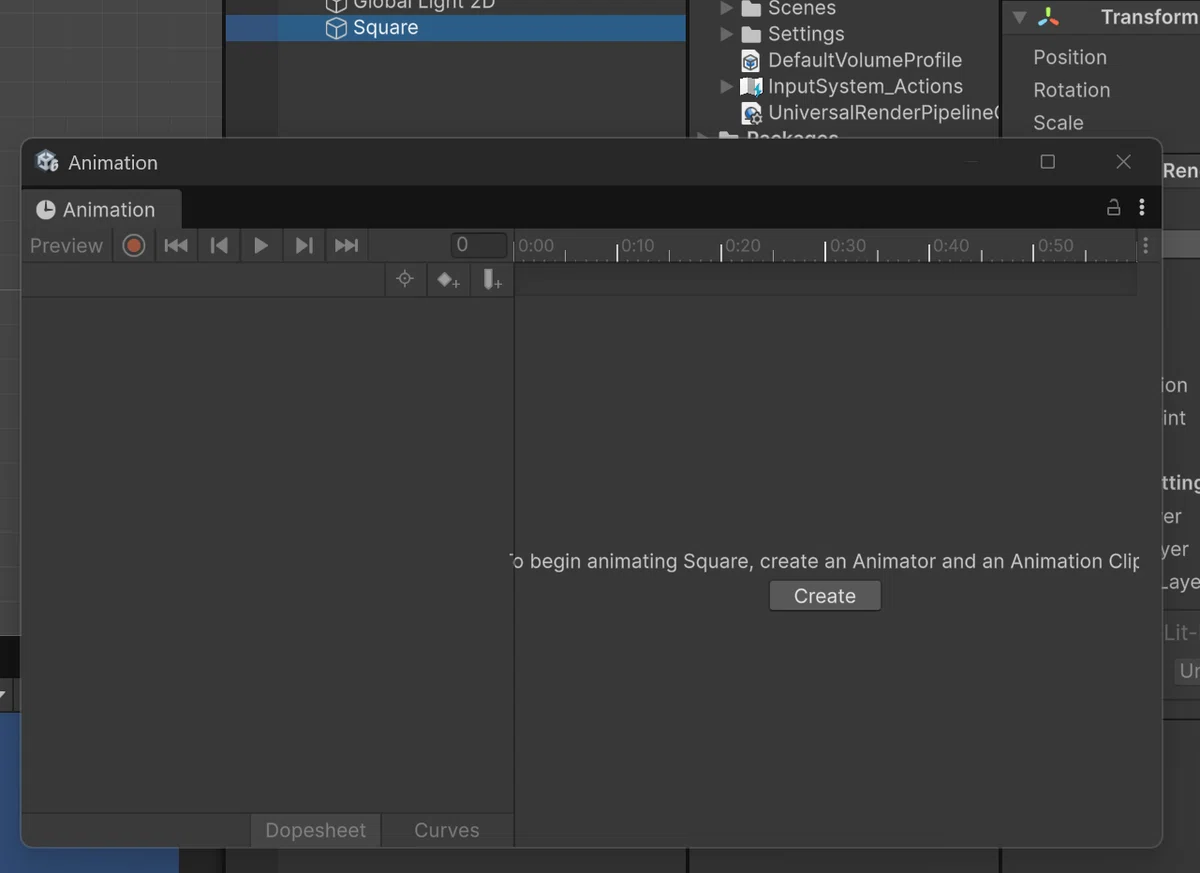The image size is (1200, 873).
Task: Switch to Curves view
Action: click(x=447, y=830)
